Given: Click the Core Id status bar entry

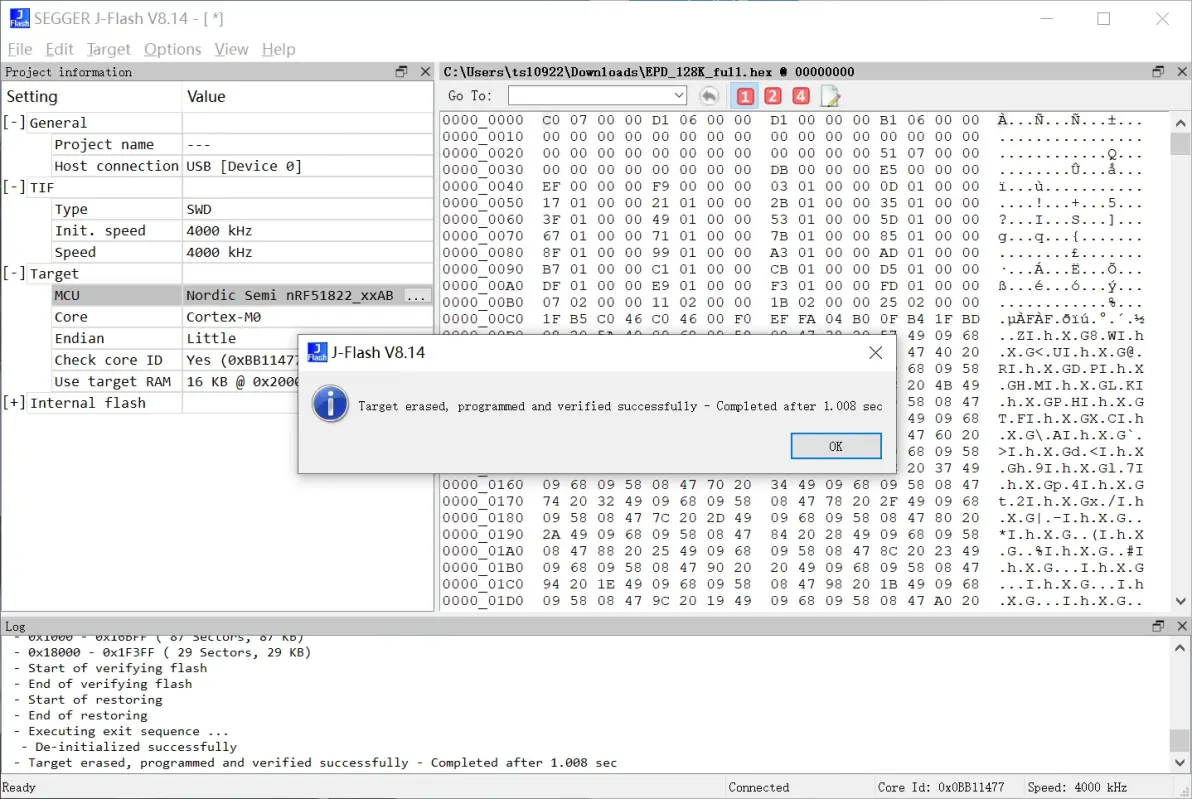Looking at the screenshot, I should [940, 788].
